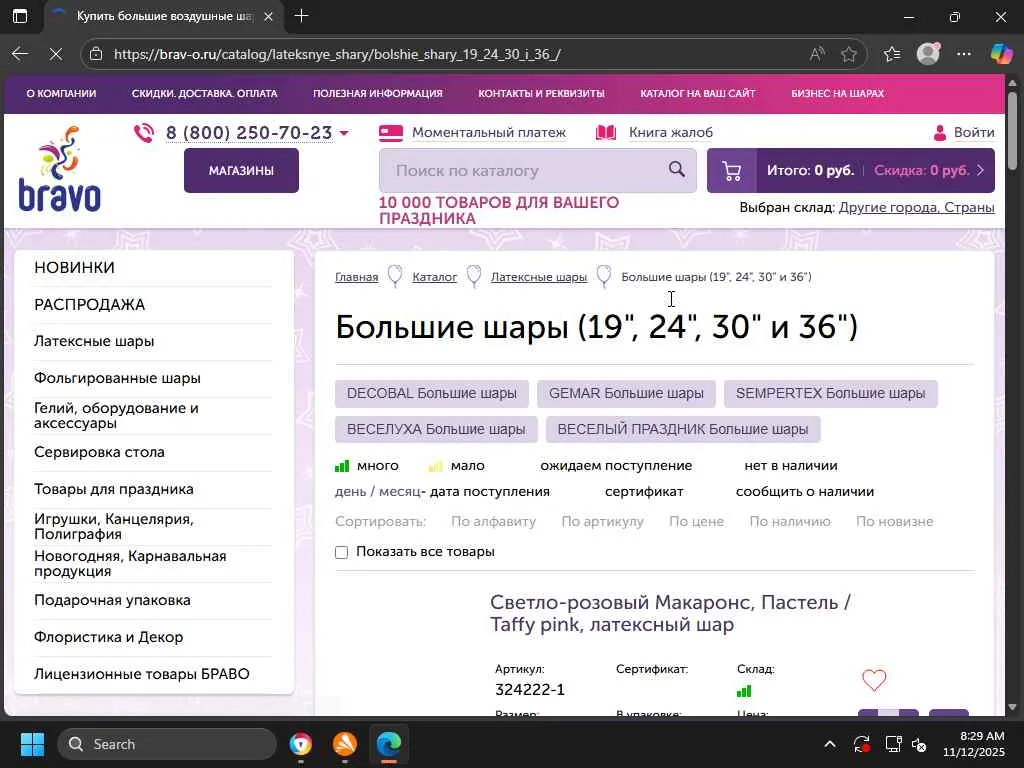Open Windows Start menu

pyautogui.click(x=32, y=744)
